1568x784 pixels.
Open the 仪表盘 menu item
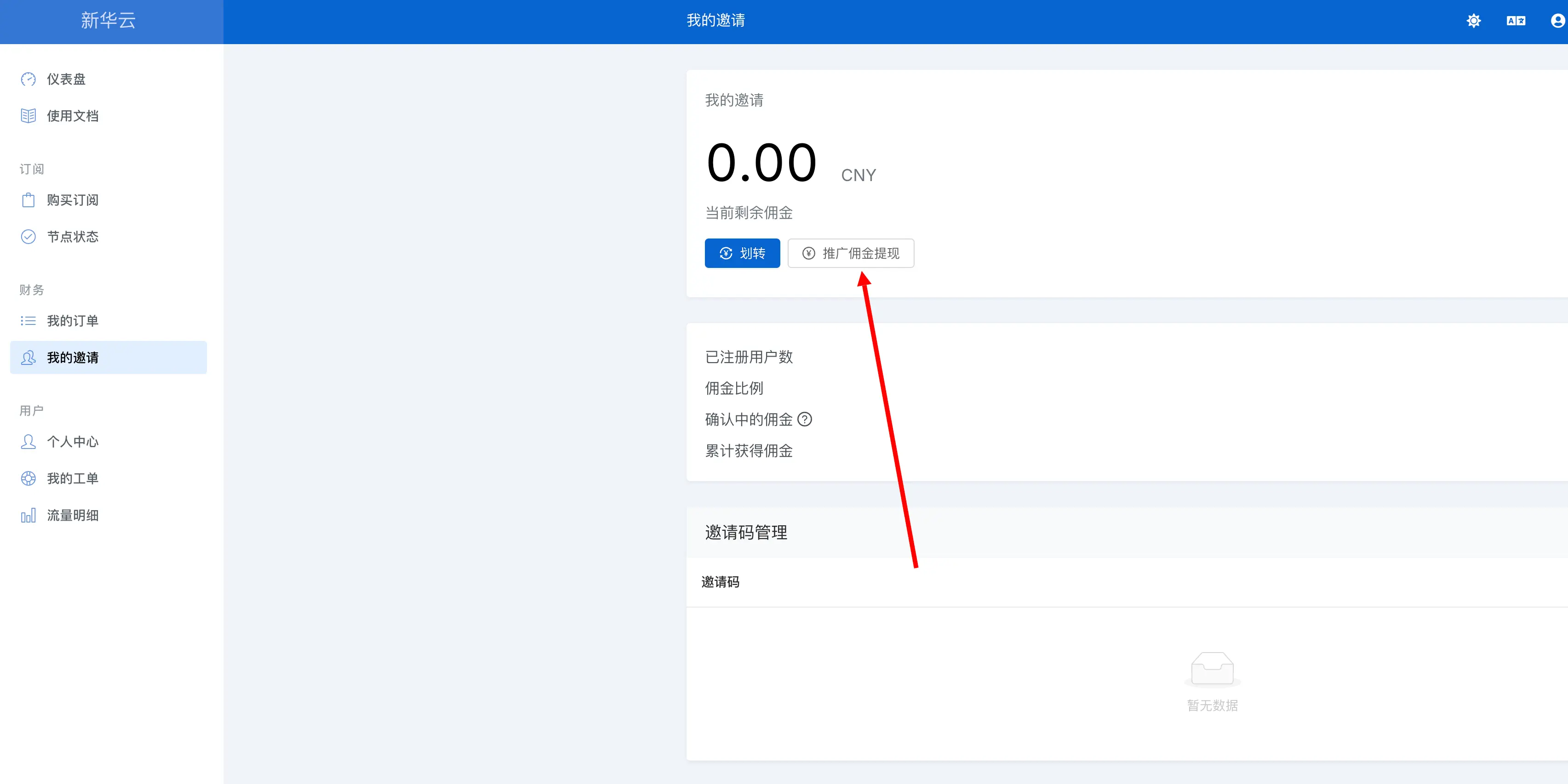[109, 79]
